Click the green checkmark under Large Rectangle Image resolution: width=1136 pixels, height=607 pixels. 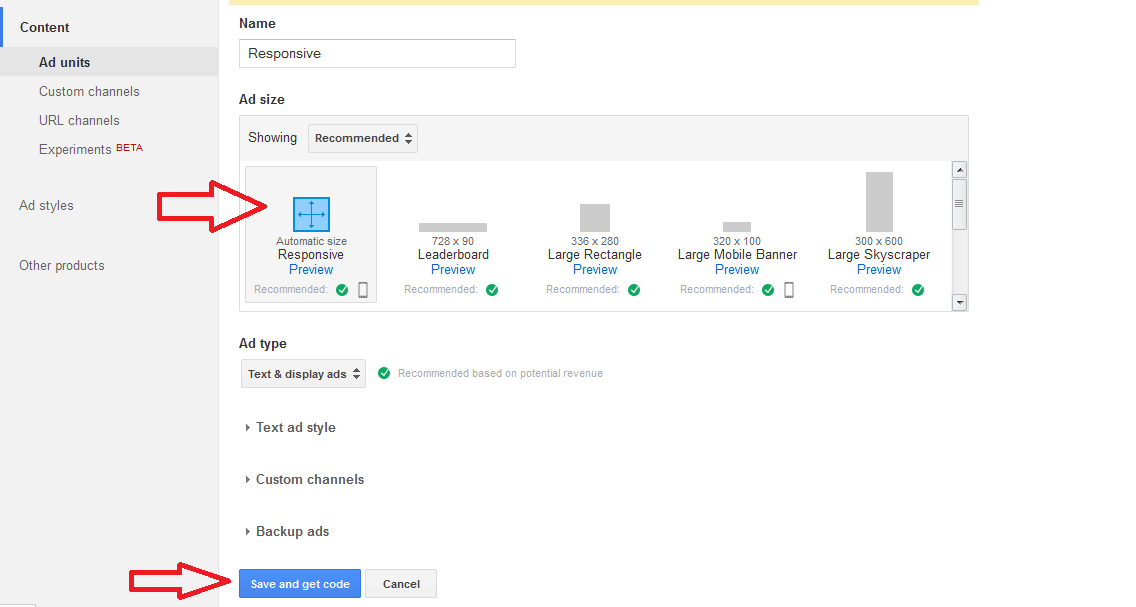(634, 290)
